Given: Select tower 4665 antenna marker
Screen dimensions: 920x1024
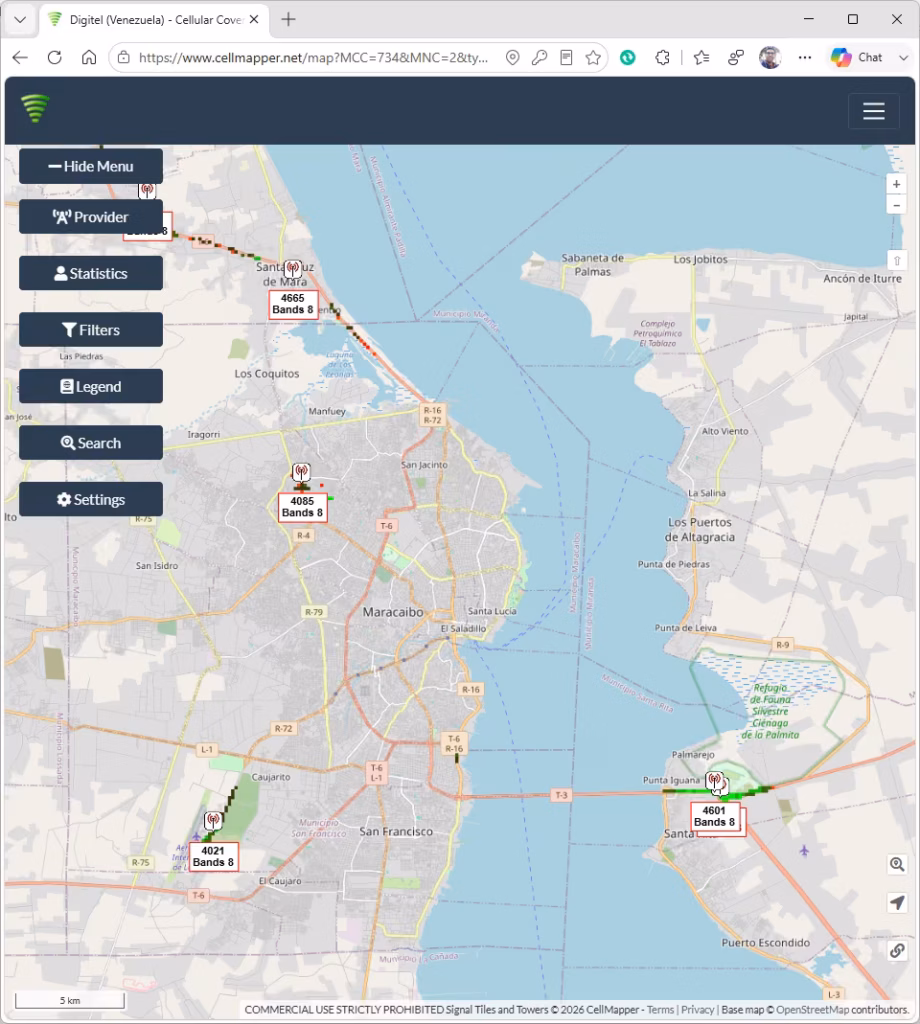Looking at the screenshot, I should pyautogui.click(x=293, y=268).
